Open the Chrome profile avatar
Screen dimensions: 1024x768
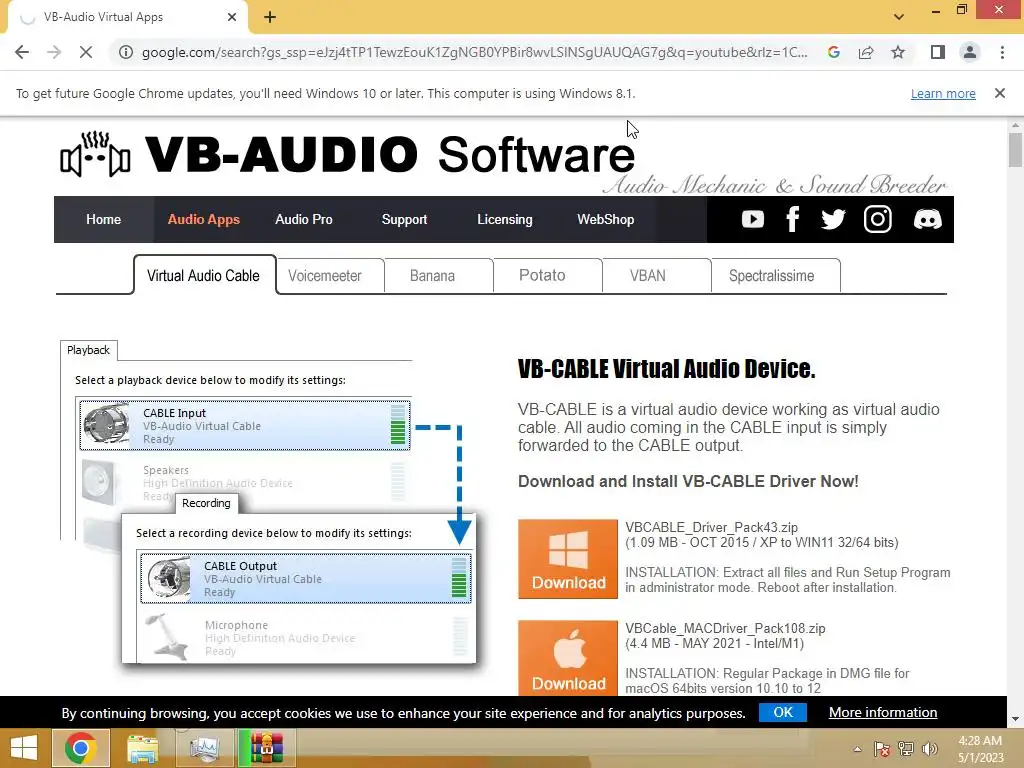point(970,52)
